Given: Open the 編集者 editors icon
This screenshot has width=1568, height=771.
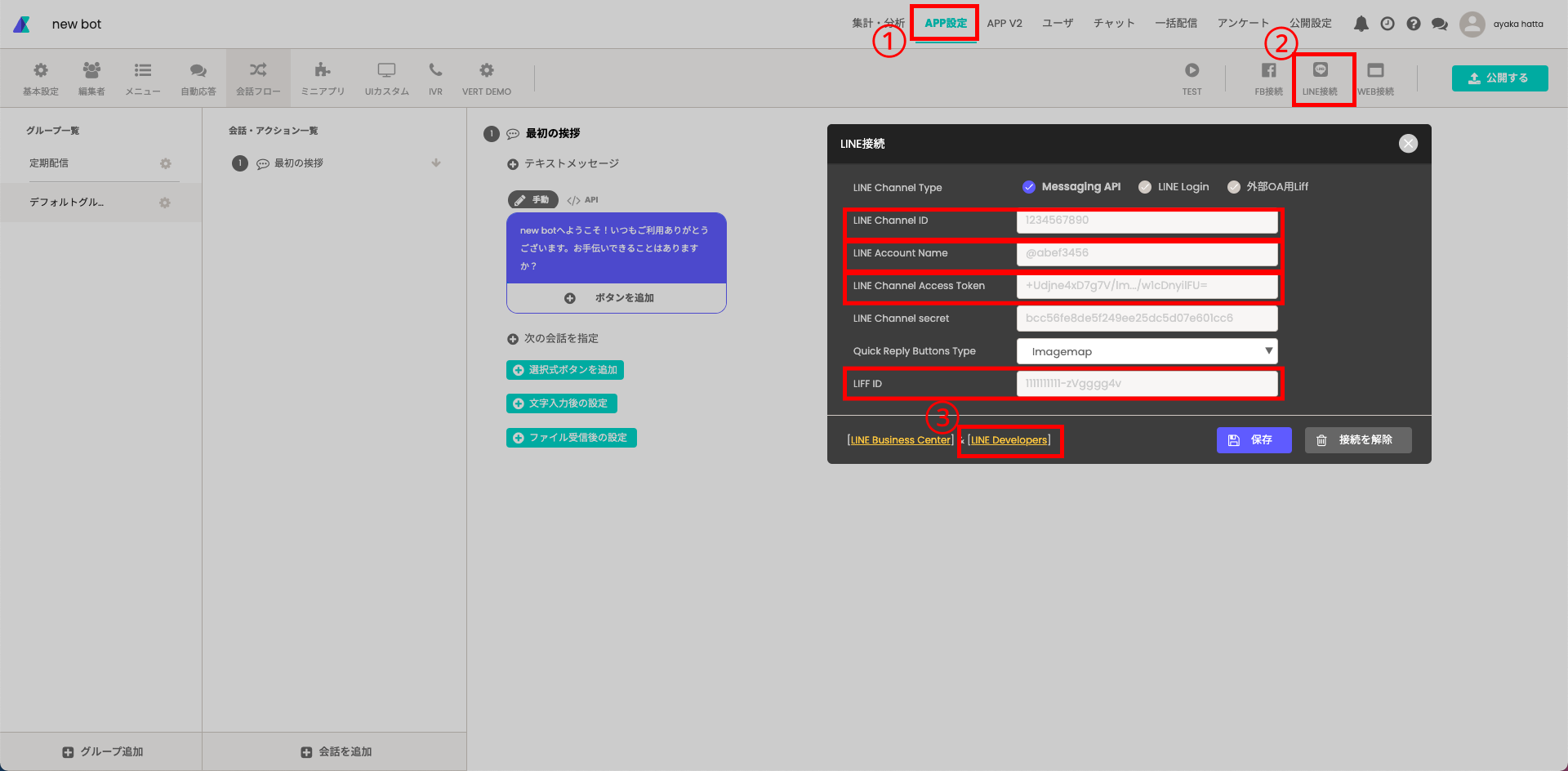Looking at the screenshot, I should coord(91,71).
